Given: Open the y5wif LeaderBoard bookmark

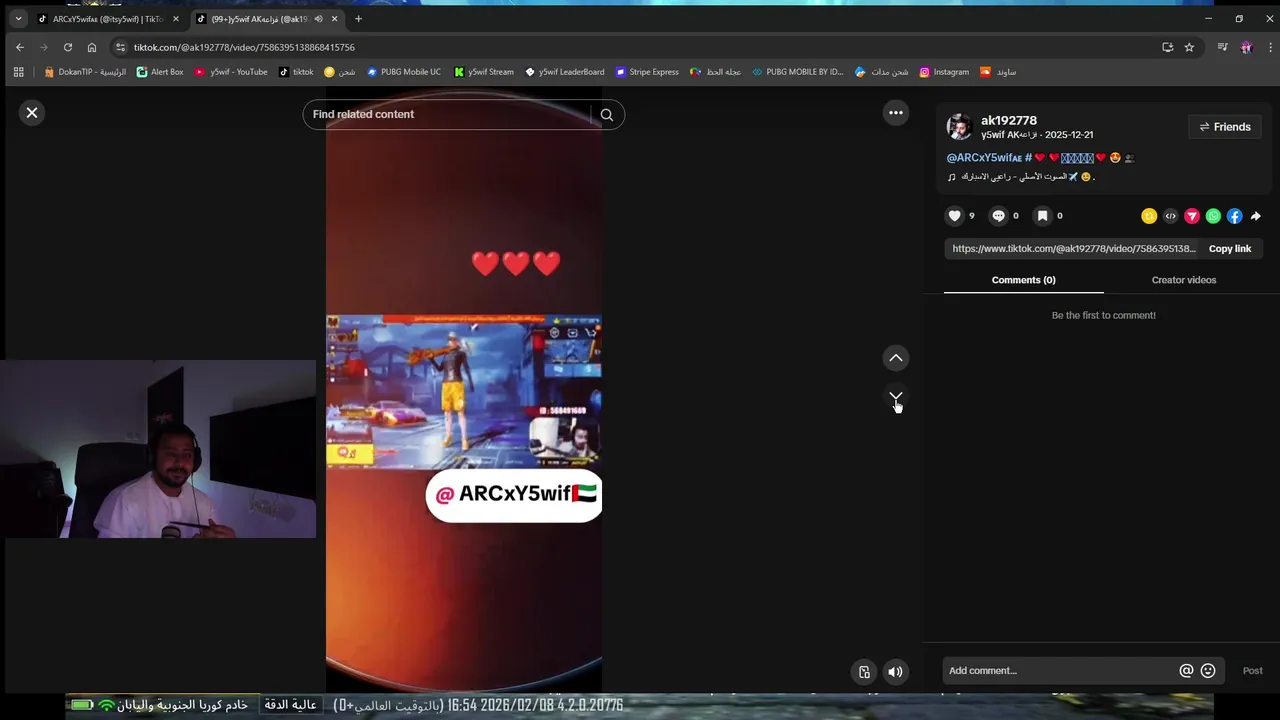Looking at the screenshot, I should coord(564,72).
